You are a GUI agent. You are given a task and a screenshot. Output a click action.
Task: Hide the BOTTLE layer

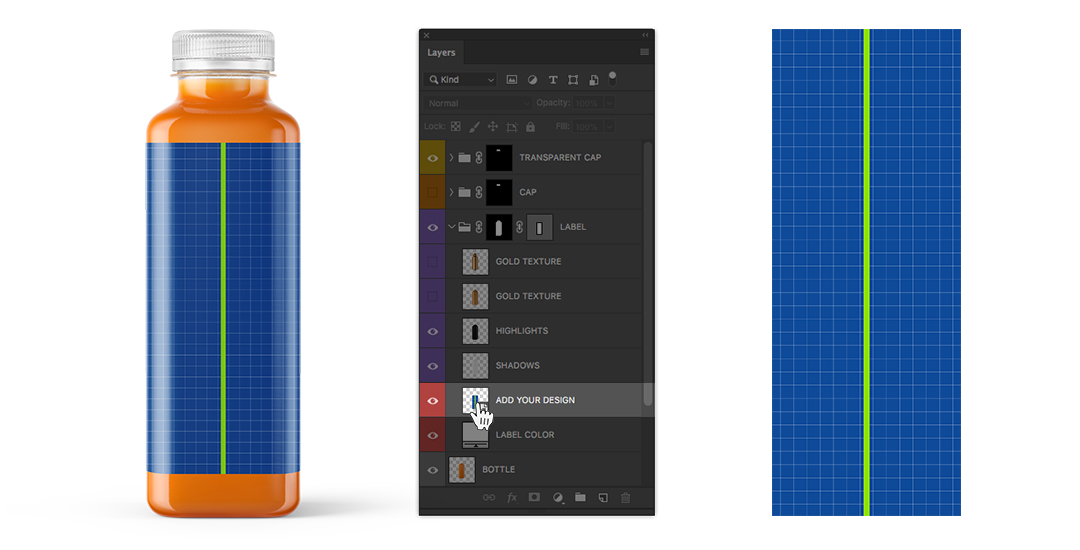tap(433, 470)
